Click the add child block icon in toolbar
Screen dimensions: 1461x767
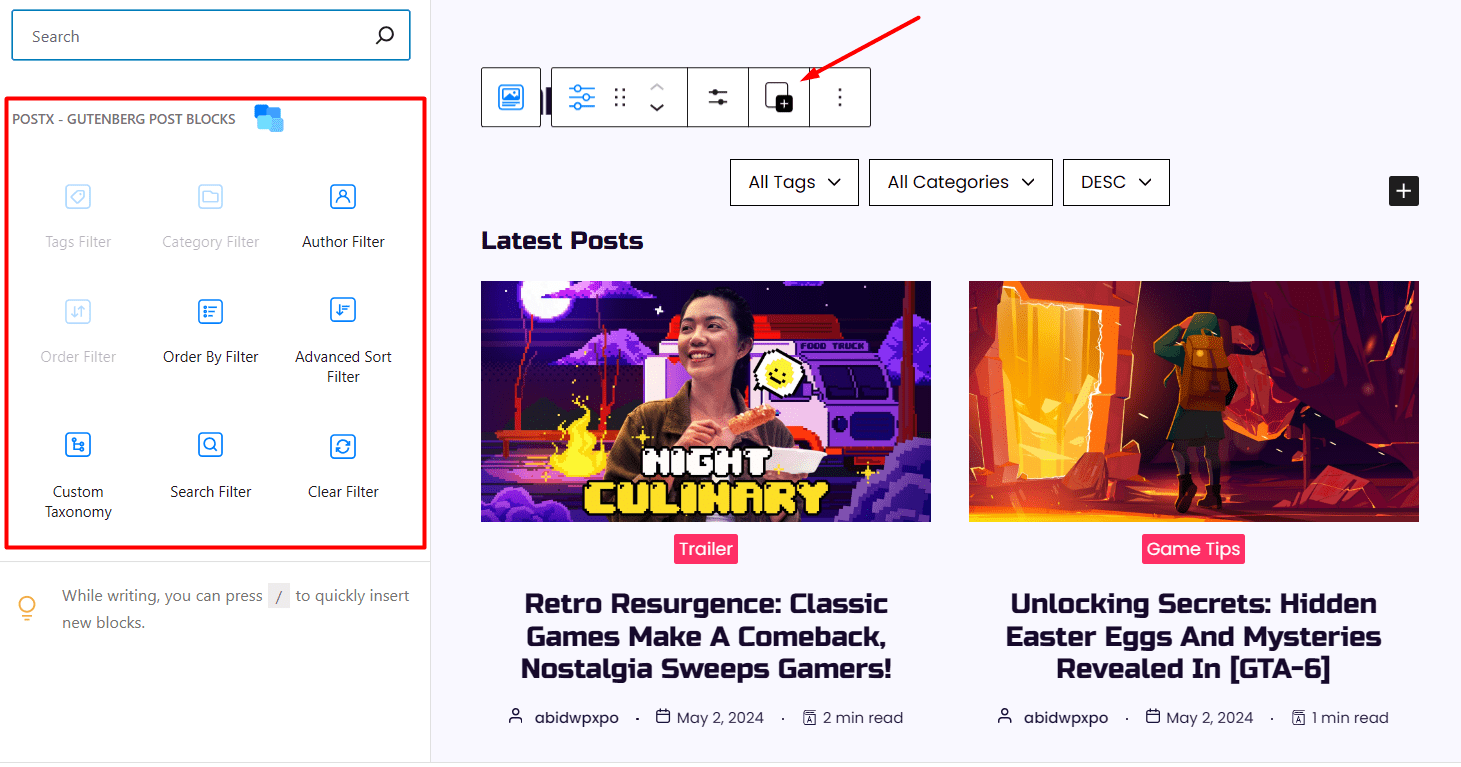779,96
